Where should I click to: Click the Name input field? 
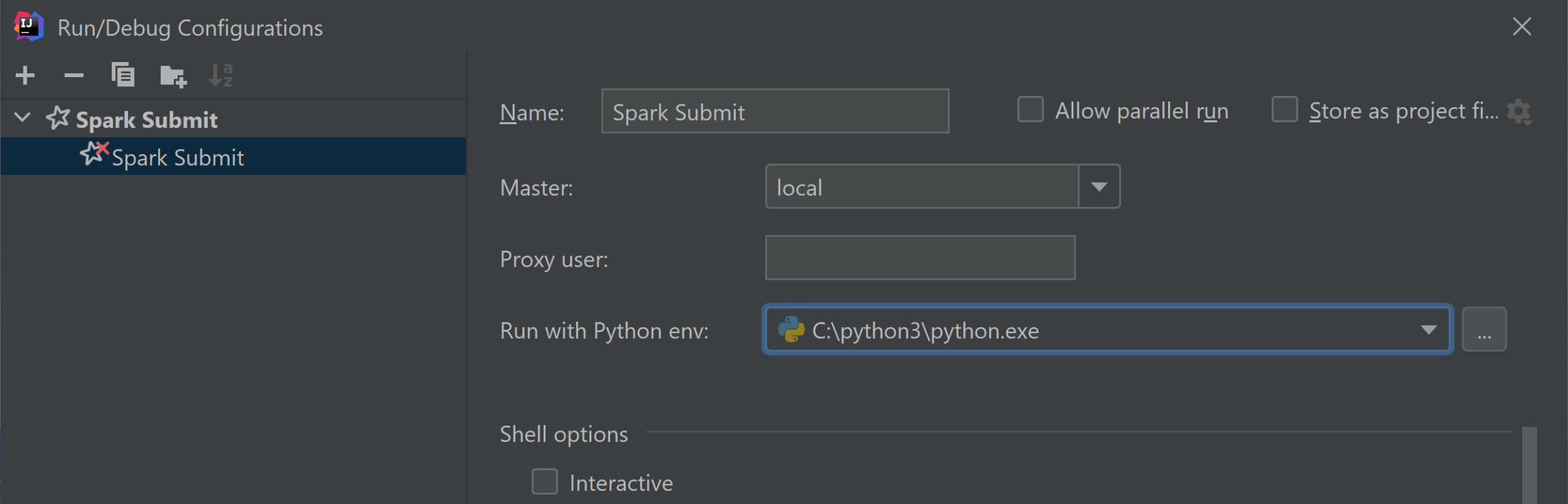tap(775, 112)
